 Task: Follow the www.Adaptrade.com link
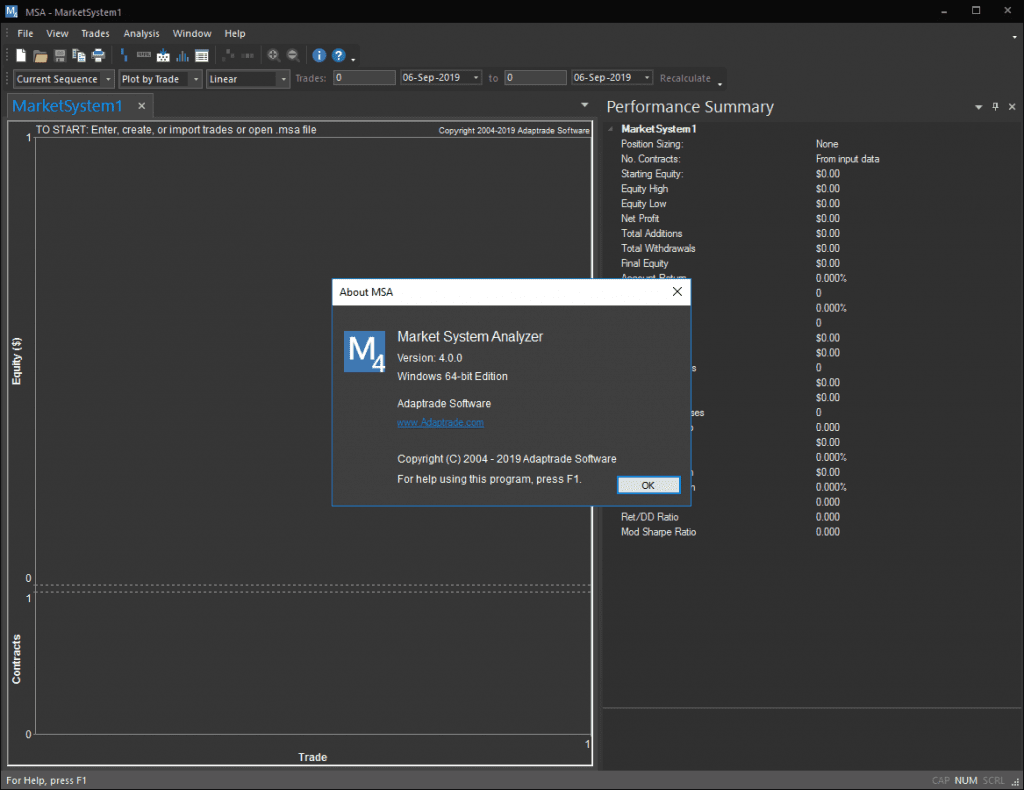(x=440, y=423)
